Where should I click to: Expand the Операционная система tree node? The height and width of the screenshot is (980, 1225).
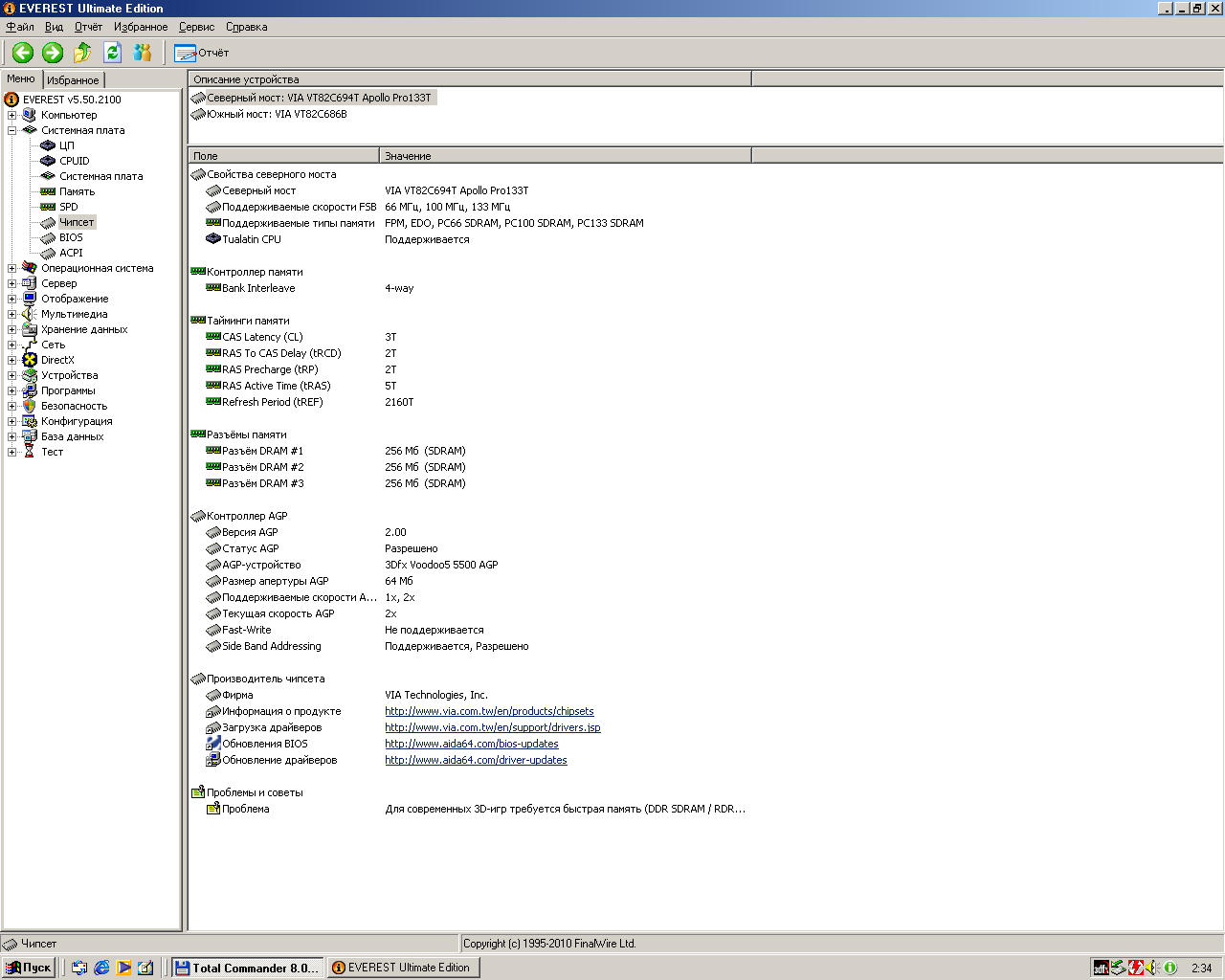(x=11, y=268)
